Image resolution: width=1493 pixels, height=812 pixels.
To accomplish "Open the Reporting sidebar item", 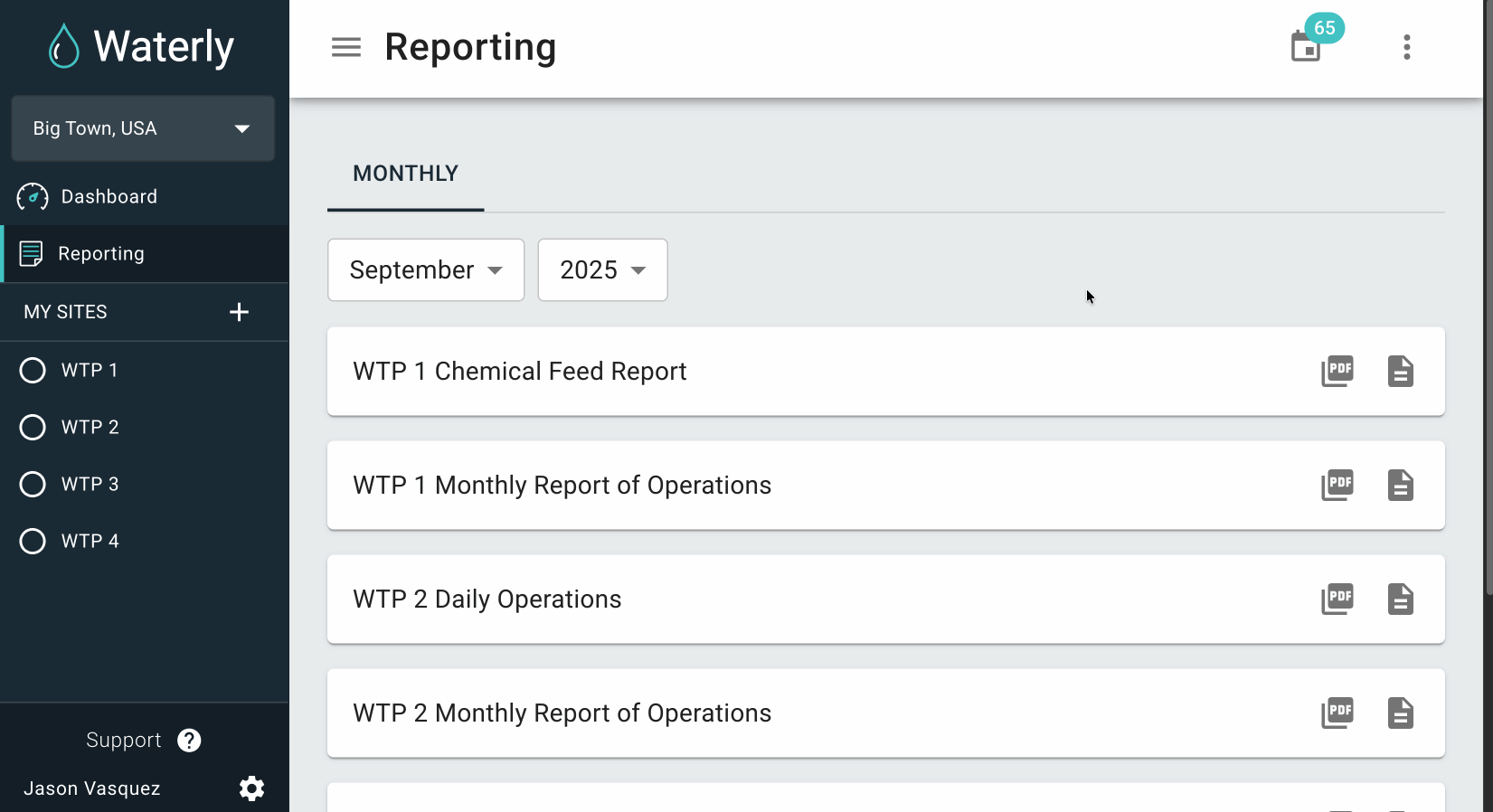I will pyautogui.click(x=101, y=254).
